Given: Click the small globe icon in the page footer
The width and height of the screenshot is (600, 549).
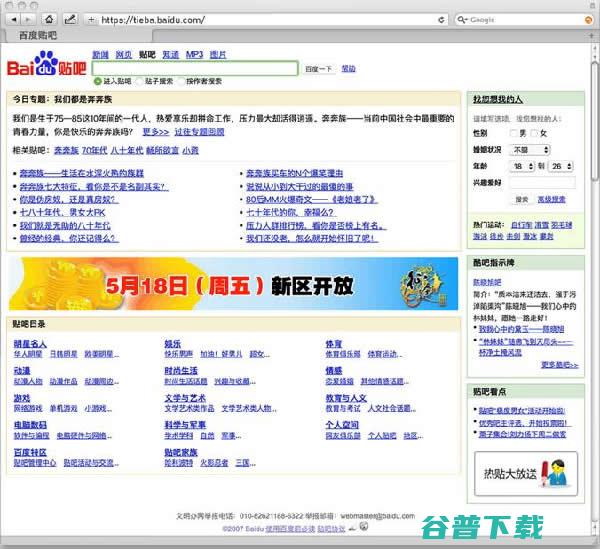Looking at the screenshot, I should tap(364, 526).
